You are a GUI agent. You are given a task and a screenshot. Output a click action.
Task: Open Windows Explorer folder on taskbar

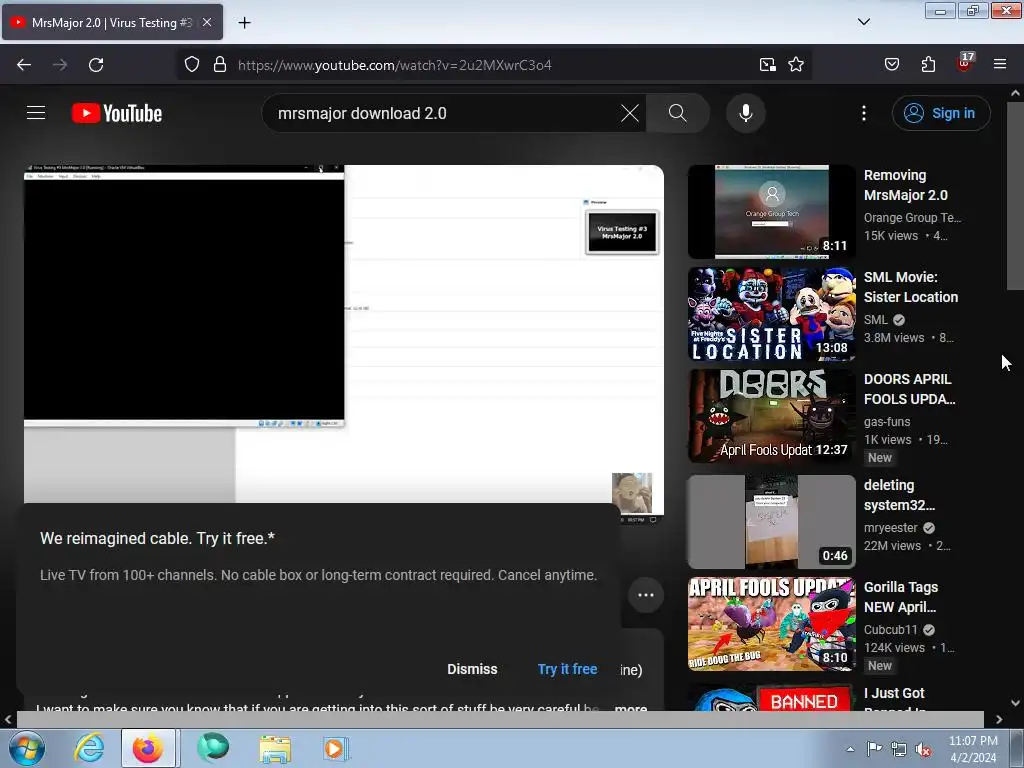275,748
